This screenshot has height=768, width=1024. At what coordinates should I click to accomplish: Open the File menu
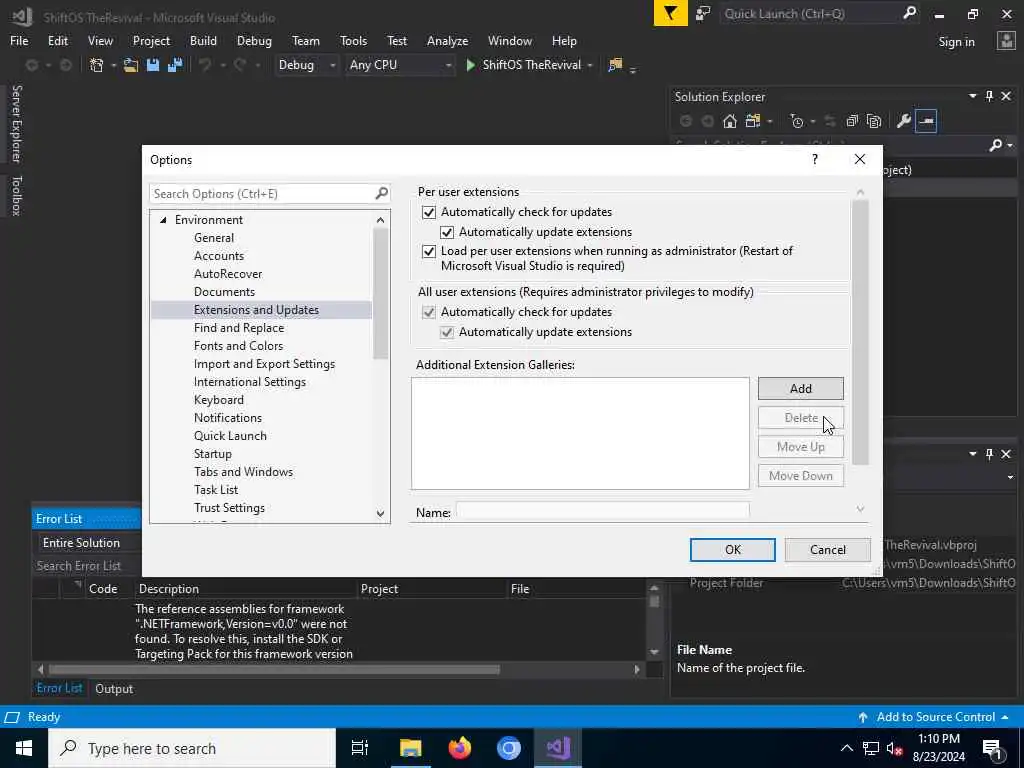click(19, 40)
